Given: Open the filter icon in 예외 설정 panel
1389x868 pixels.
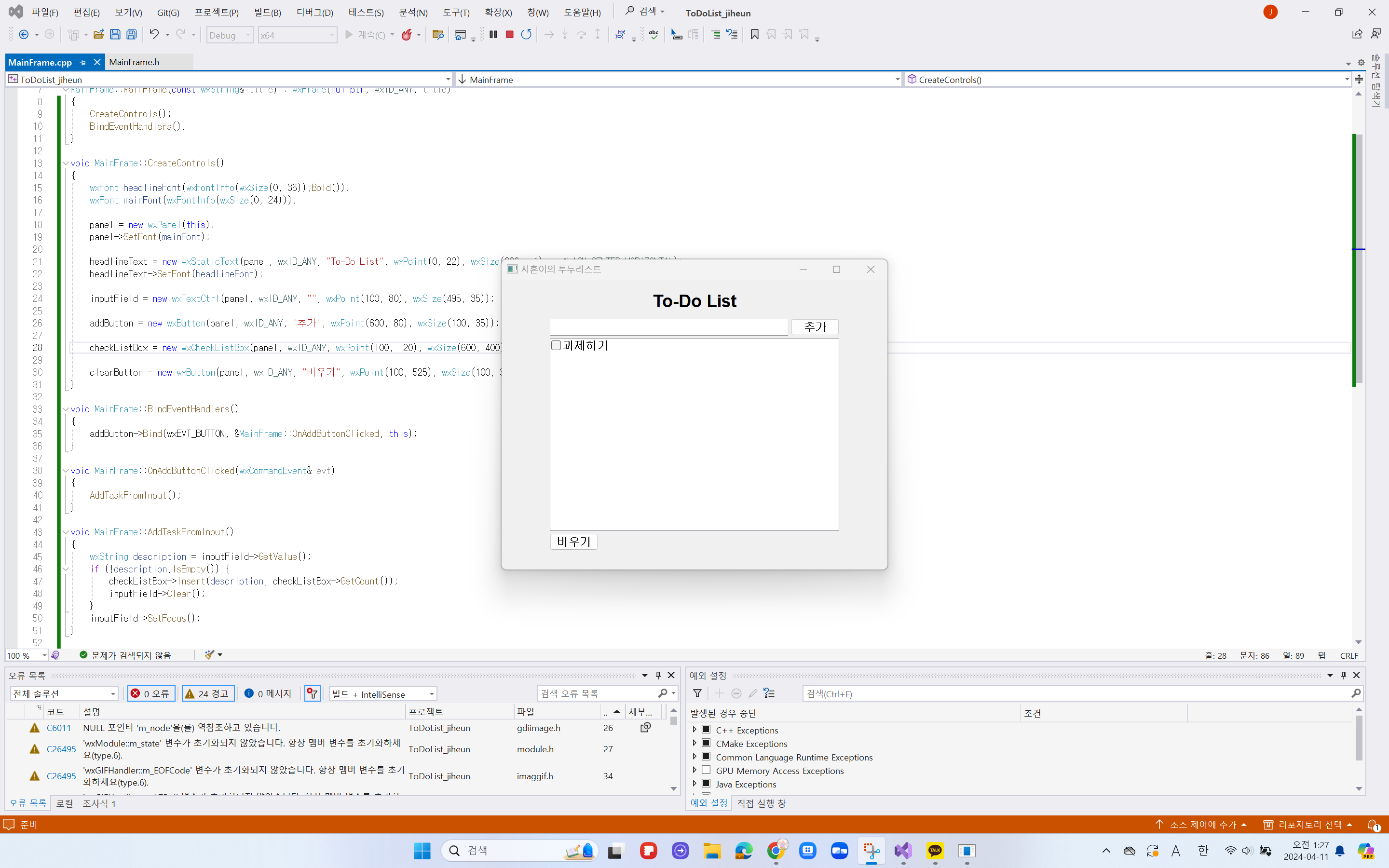Looking at the screenshot, I should click(697, 693).
